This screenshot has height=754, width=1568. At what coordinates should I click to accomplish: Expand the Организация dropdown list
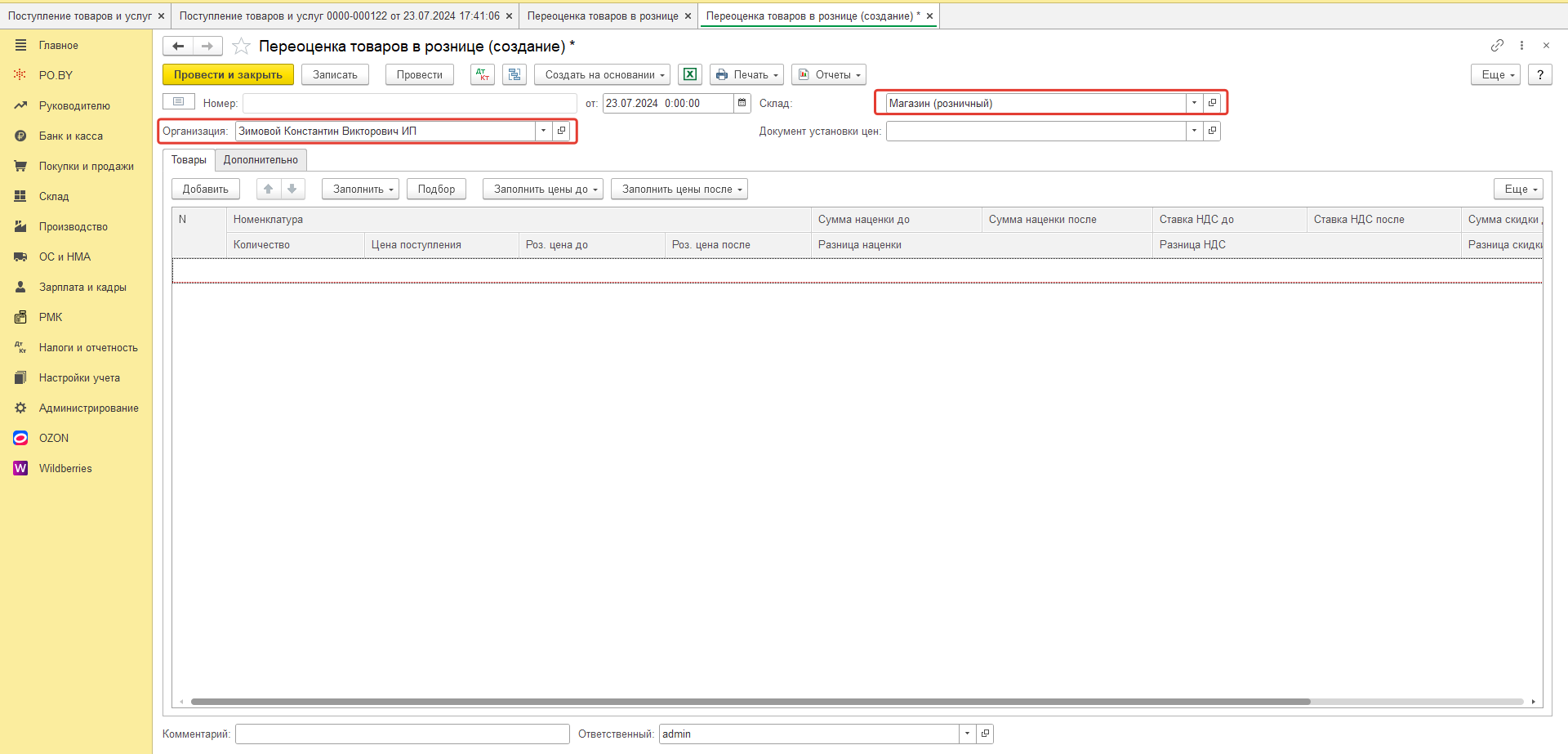543,131
